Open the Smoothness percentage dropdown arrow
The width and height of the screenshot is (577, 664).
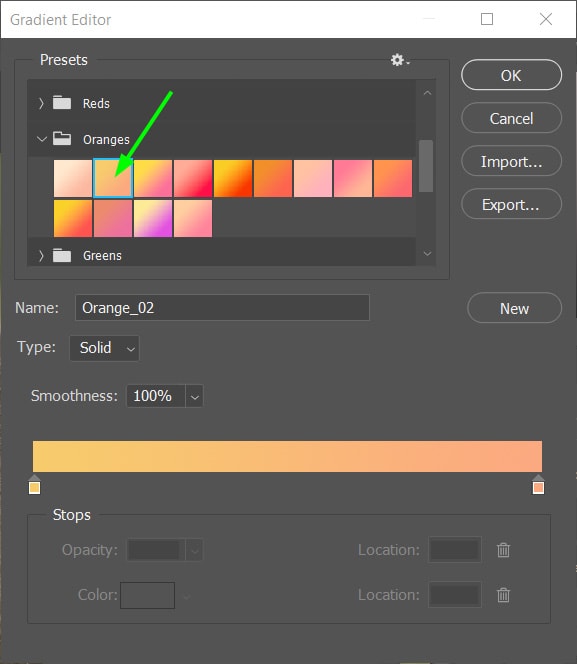click(195, 396)
